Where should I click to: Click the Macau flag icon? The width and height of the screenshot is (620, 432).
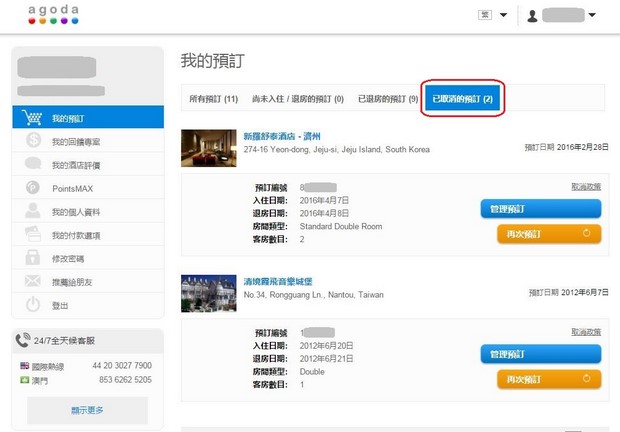click(x=25, y=380)
